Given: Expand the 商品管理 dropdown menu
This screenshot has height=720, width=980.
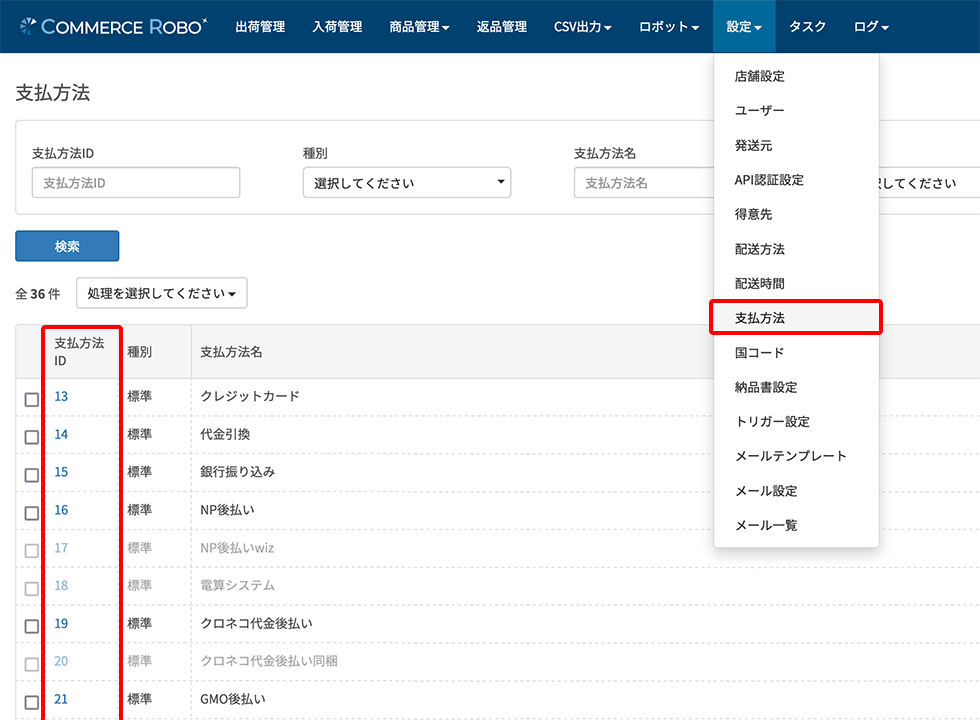Looking at the screenshot, I should pos(419,26).
